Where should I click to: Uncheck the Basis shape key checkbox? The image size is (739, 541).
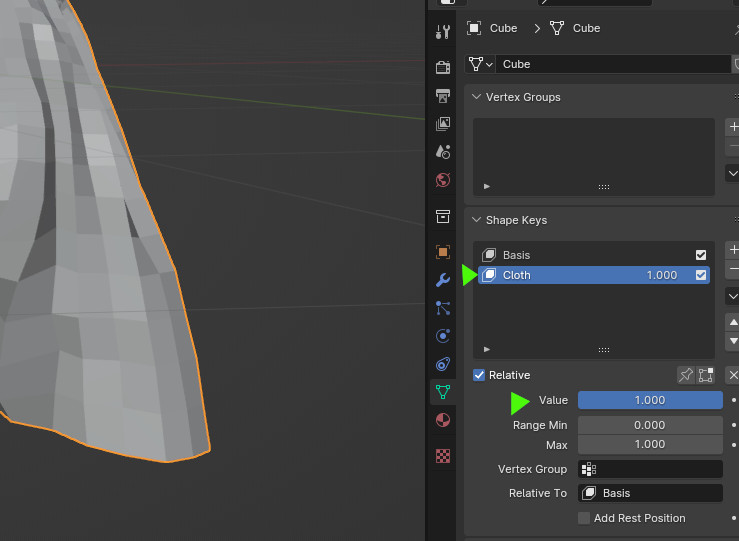pyautogui.click(x=701, y=255)
